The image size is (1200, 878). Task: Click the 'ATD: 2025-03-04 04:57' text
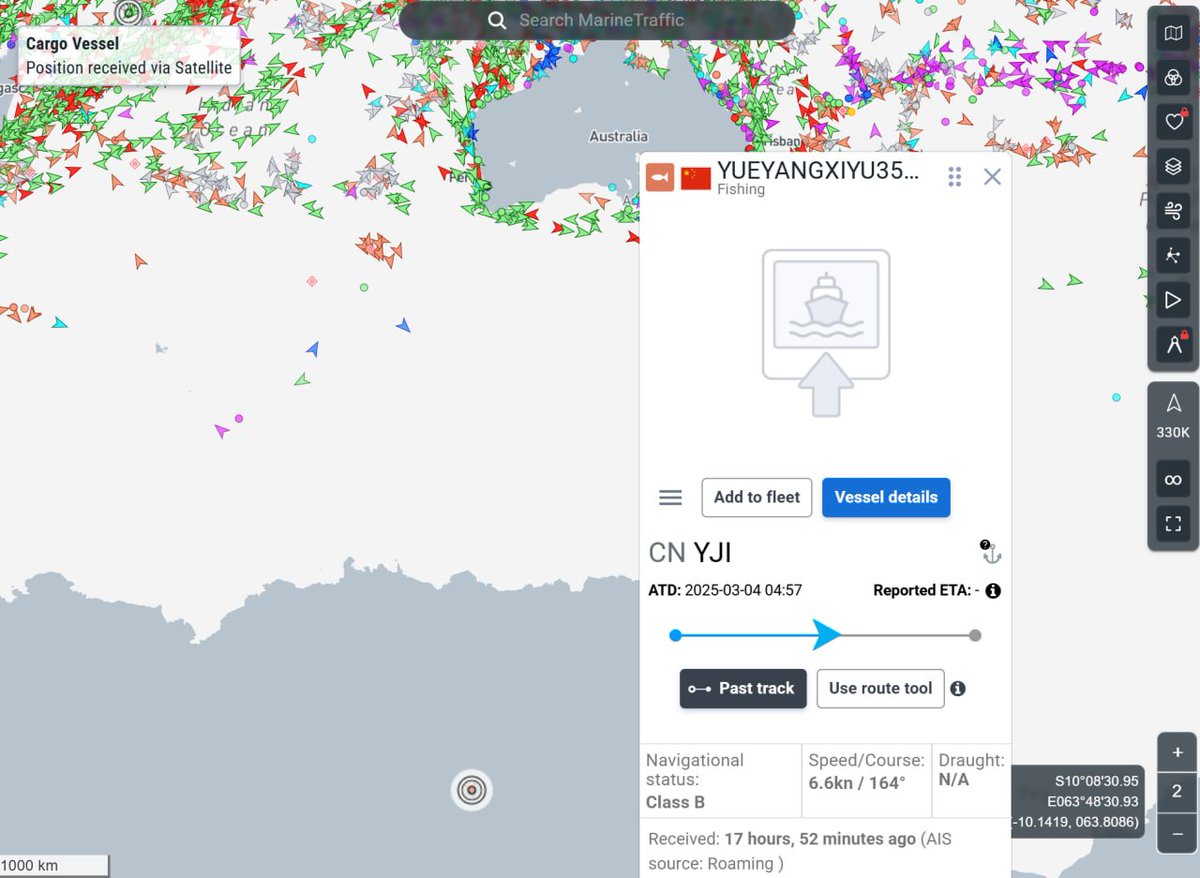pos(725,591)
